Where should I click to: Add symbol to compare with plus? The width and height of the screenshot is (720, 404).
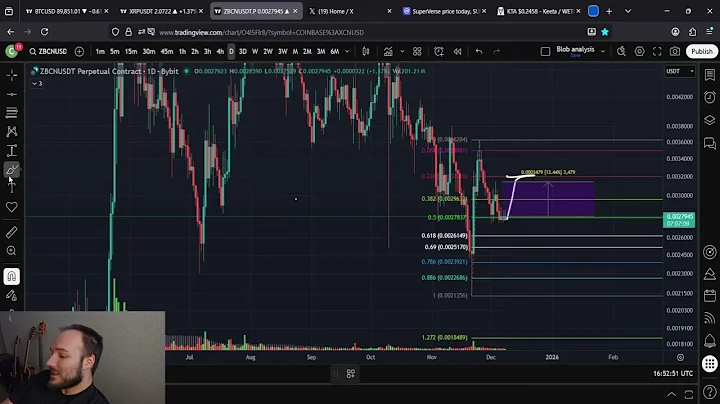pos(79,51)
